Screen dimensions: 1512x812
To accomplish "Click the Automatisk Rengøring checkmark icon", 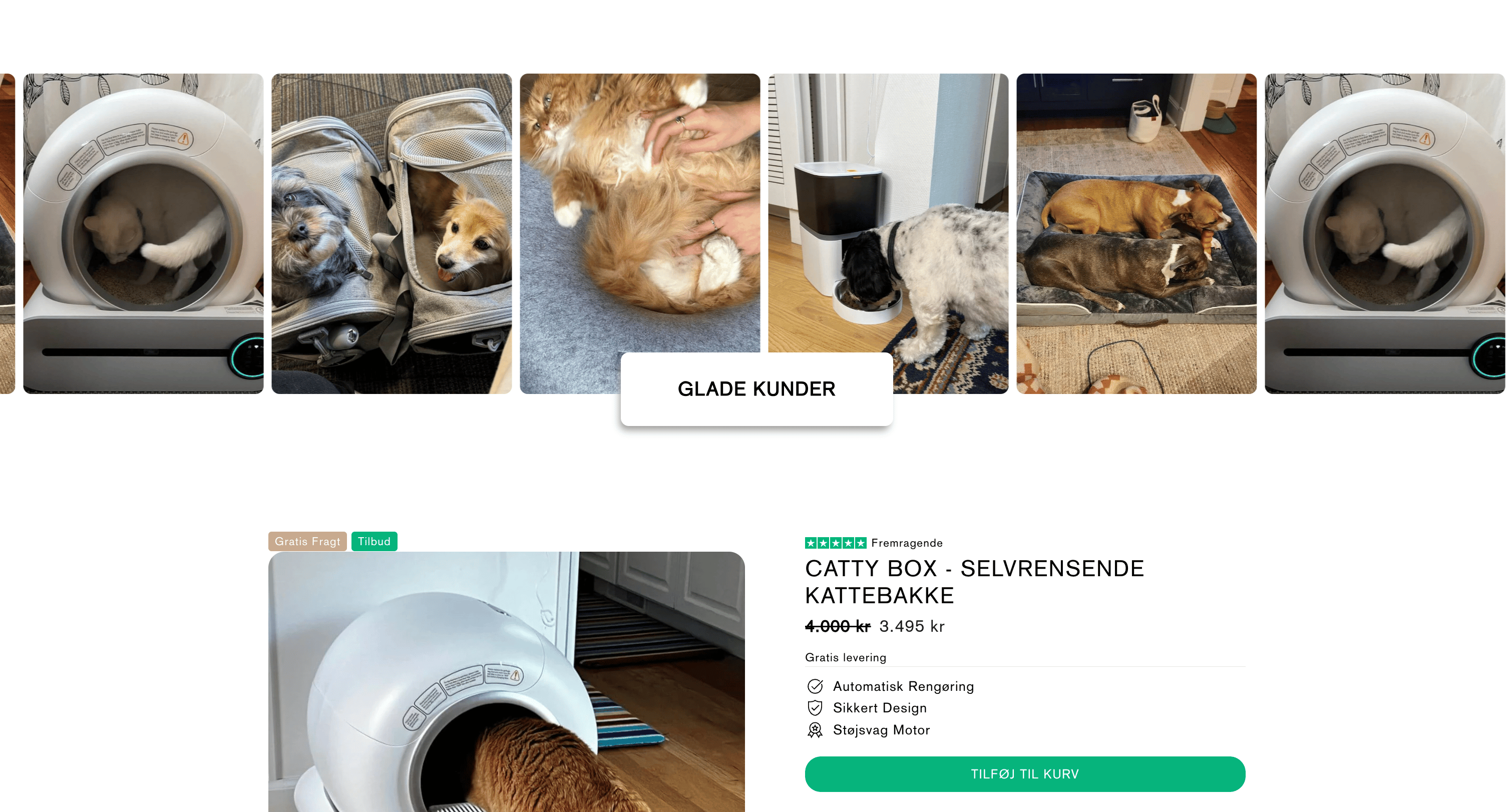I will point(815,686).
